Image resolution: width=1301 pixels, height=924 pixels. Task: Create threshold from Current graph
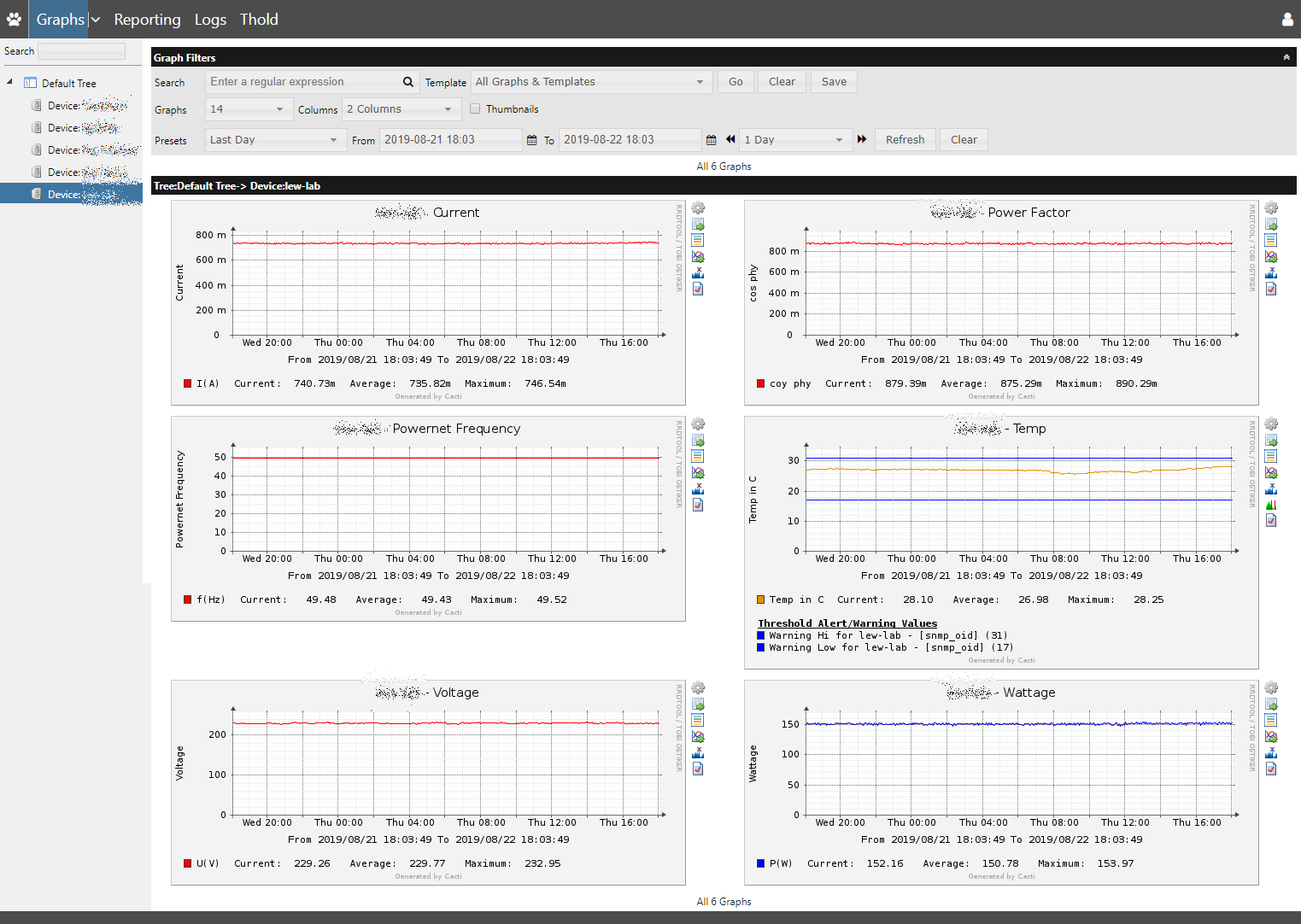[x=698, y=289]
